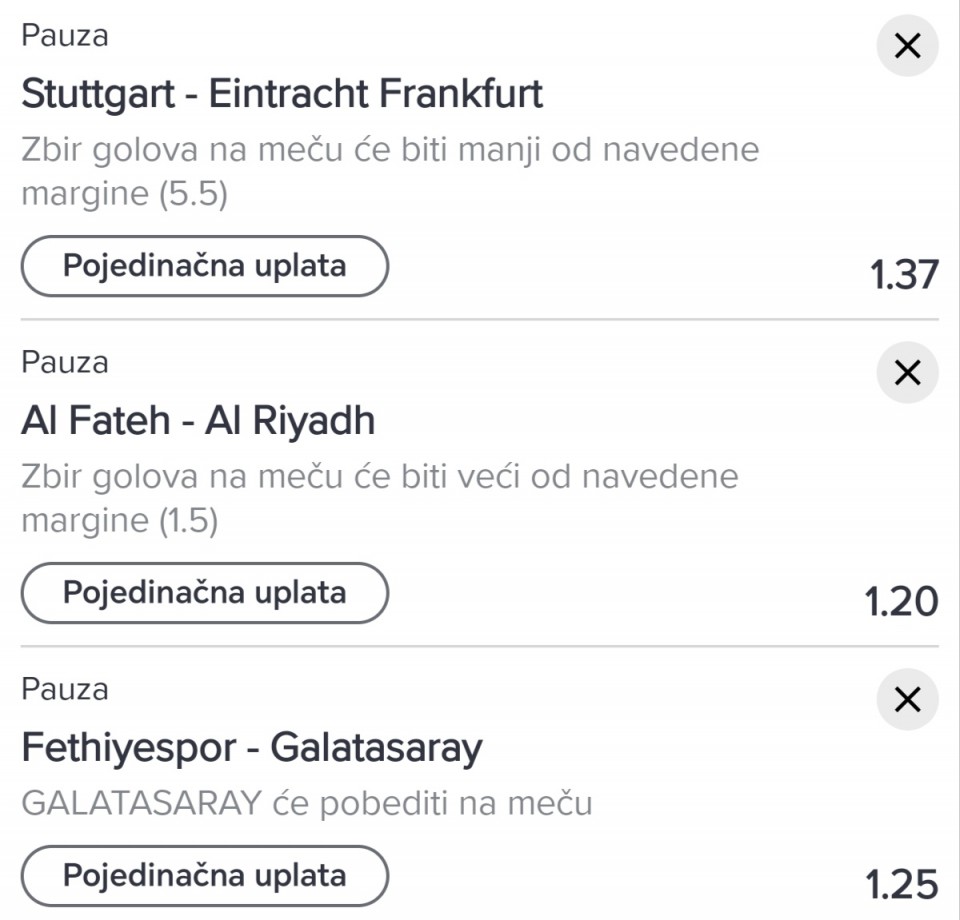Click the Pauza label above Al Fateh match

click(x=65, y=362)
